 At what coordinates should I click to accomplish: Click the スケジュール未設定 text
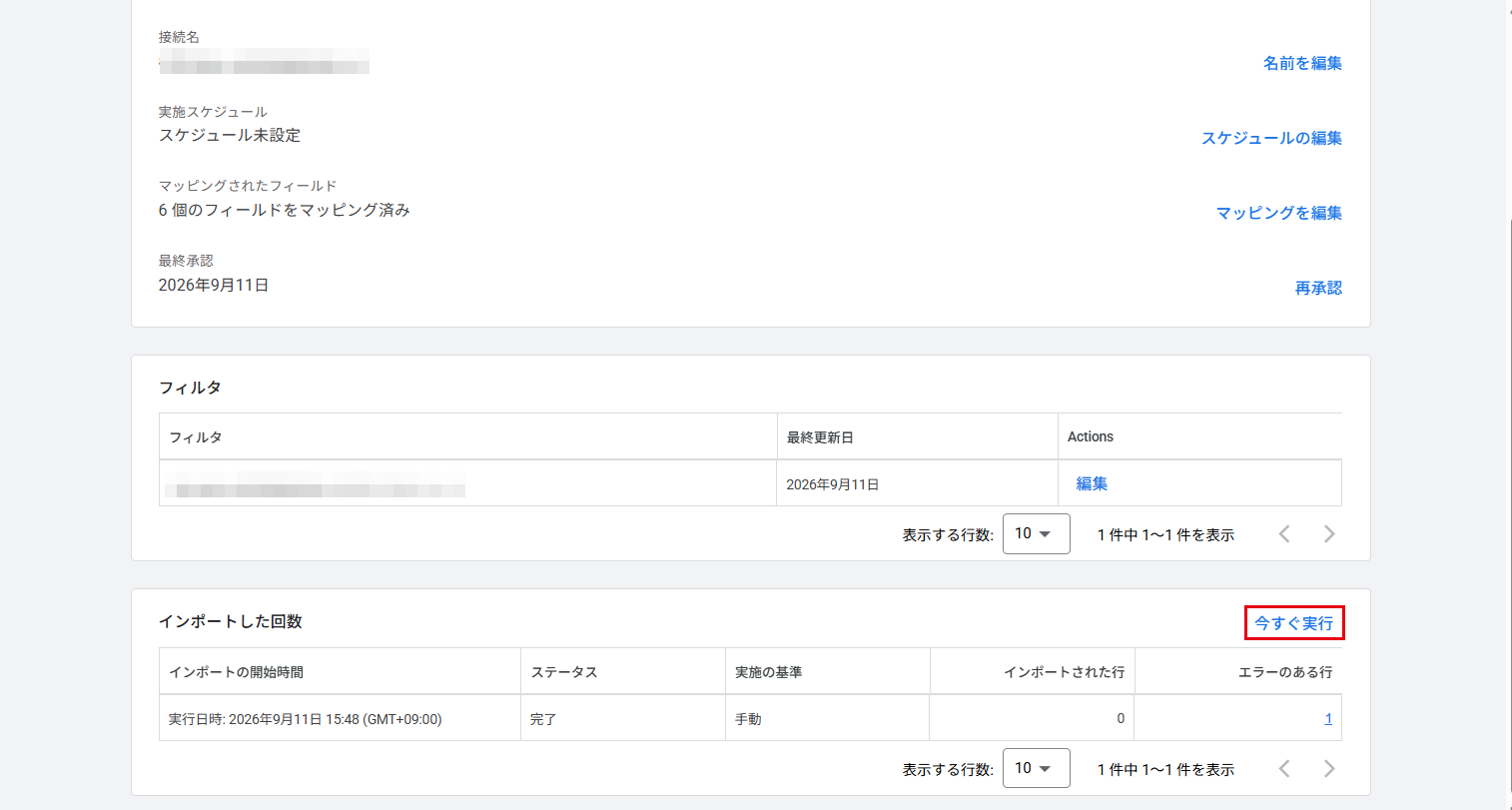(230, 135)
